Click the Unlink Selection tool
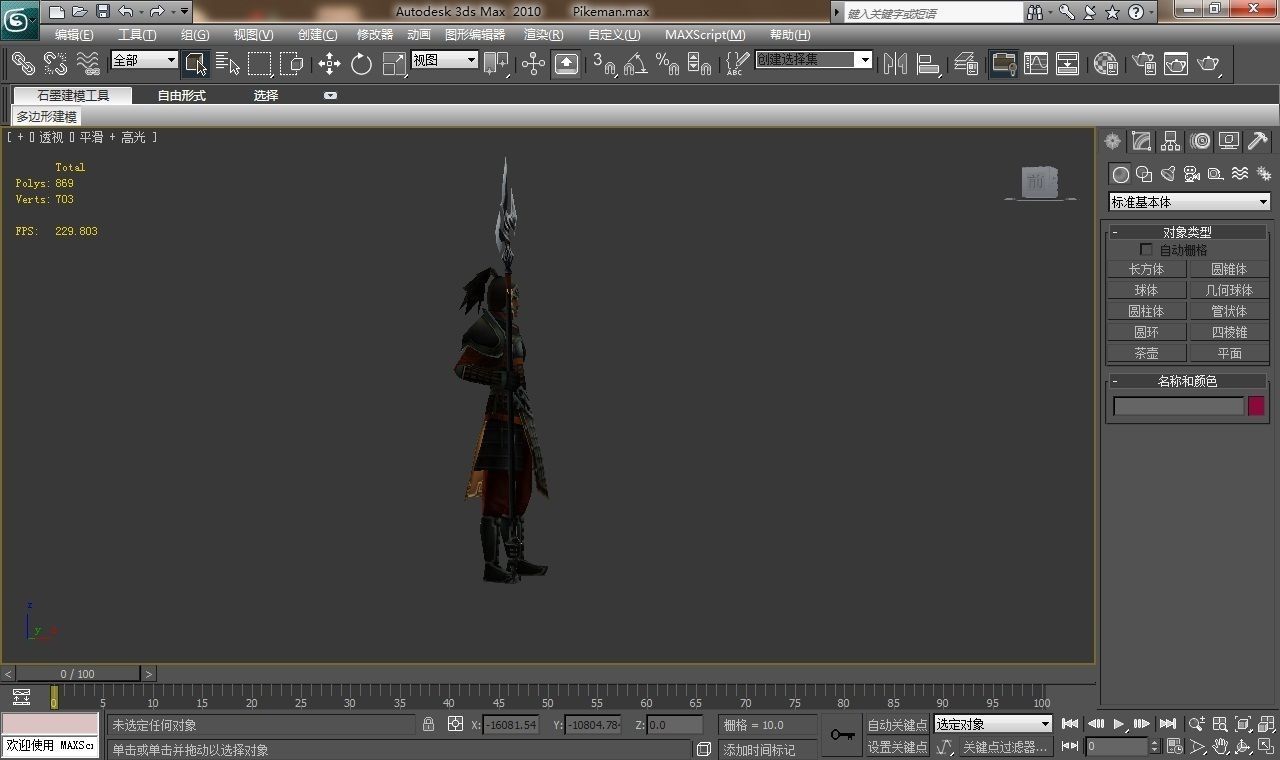 (56, 64)
